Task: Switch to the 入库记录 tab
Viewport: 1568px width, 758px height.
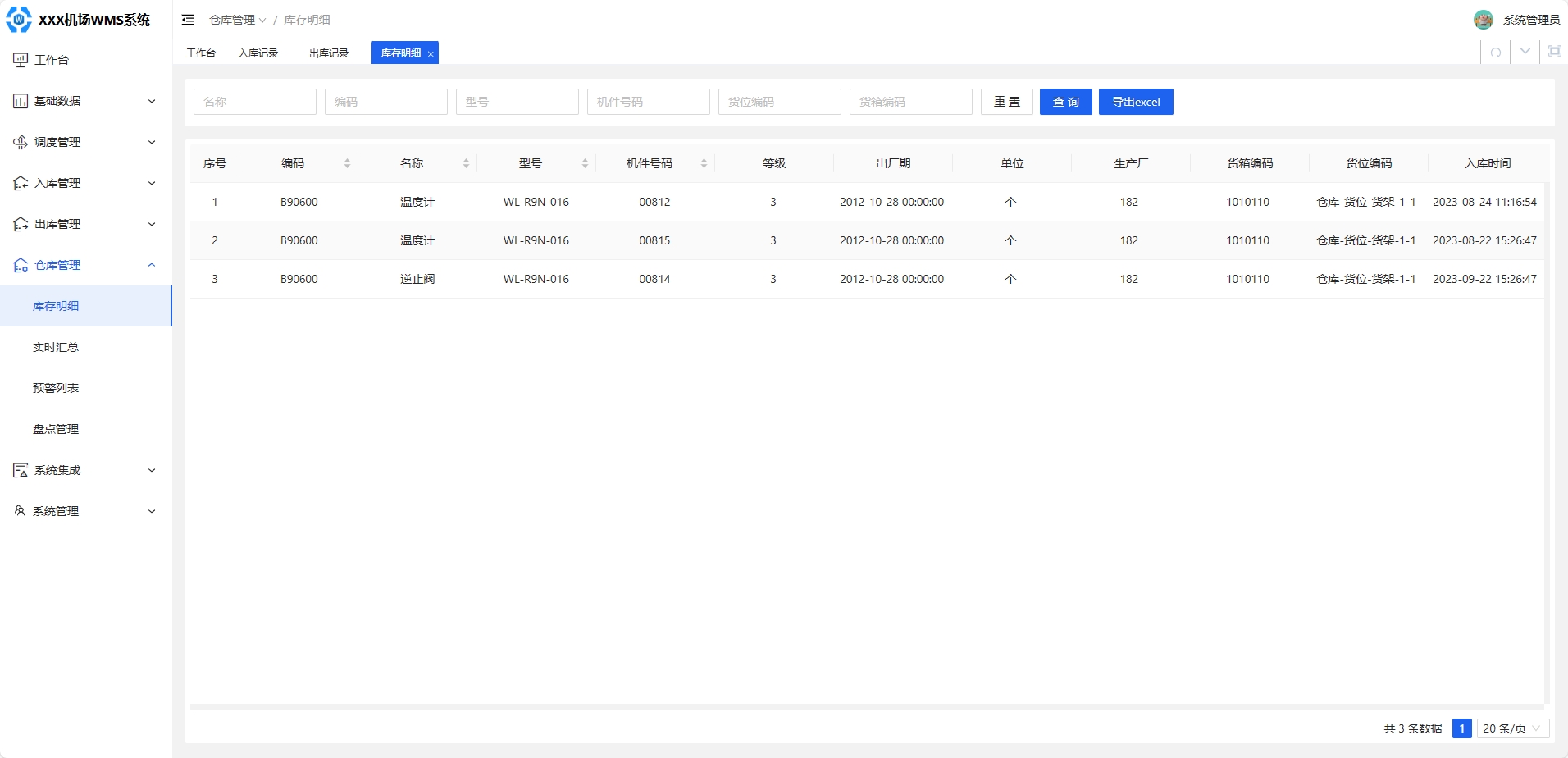Action: [x=258, y=53]
